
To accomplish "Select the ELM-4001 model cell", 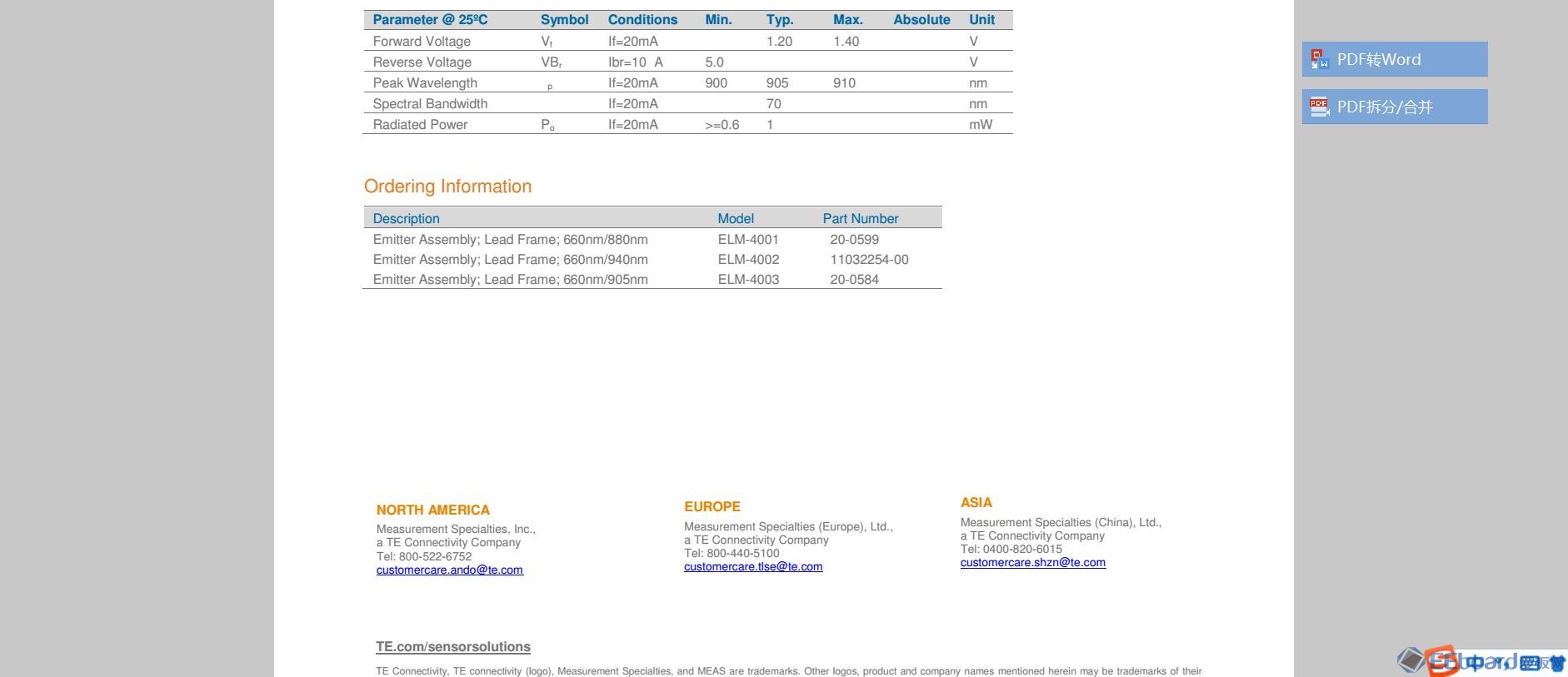I will (x=748, y=240).
